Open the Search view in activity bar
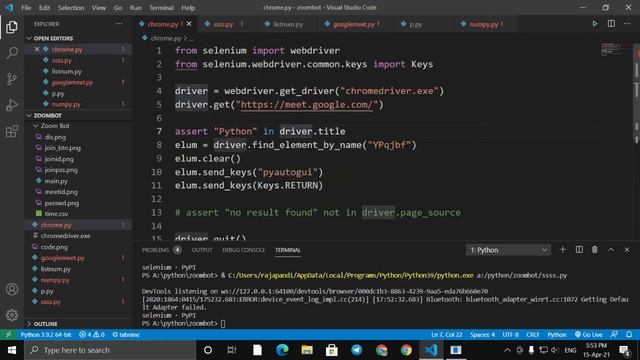640x360 pixels. [x=12, y=53]
